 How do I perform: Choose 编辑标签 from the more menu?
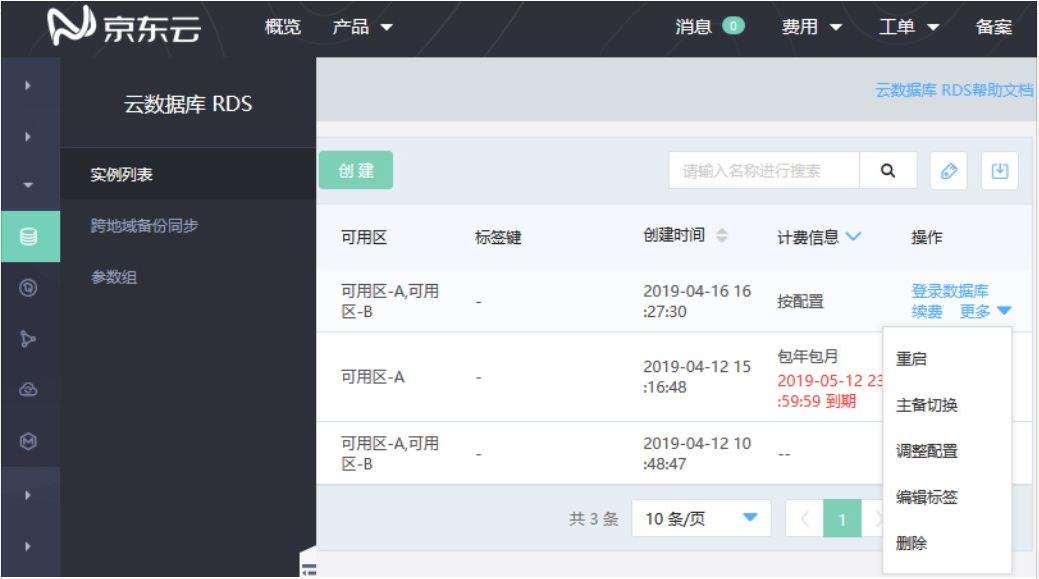coord(926,498)
